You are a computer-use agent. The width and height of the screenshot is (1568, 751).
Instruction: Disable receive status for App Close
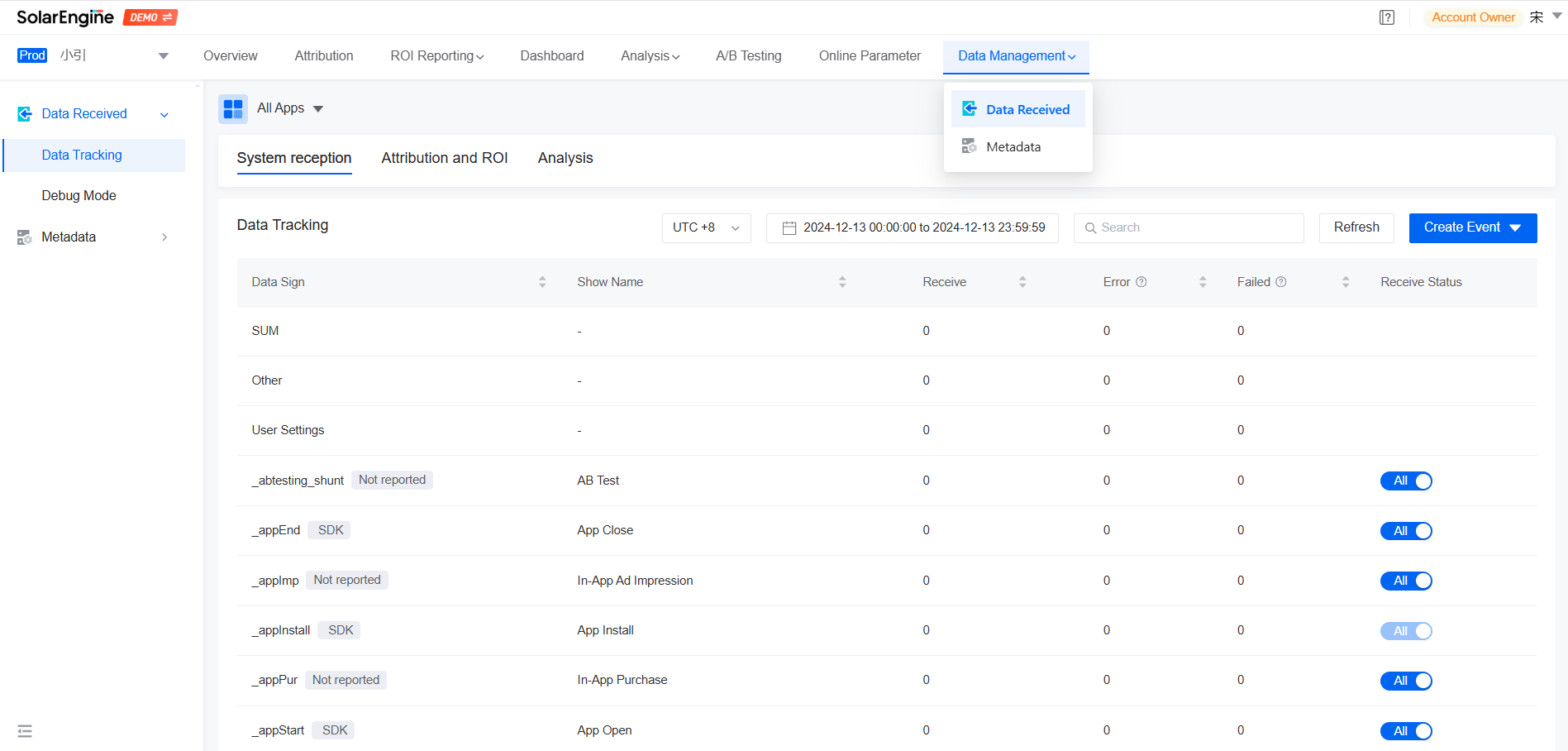[x=1406, y=530]
